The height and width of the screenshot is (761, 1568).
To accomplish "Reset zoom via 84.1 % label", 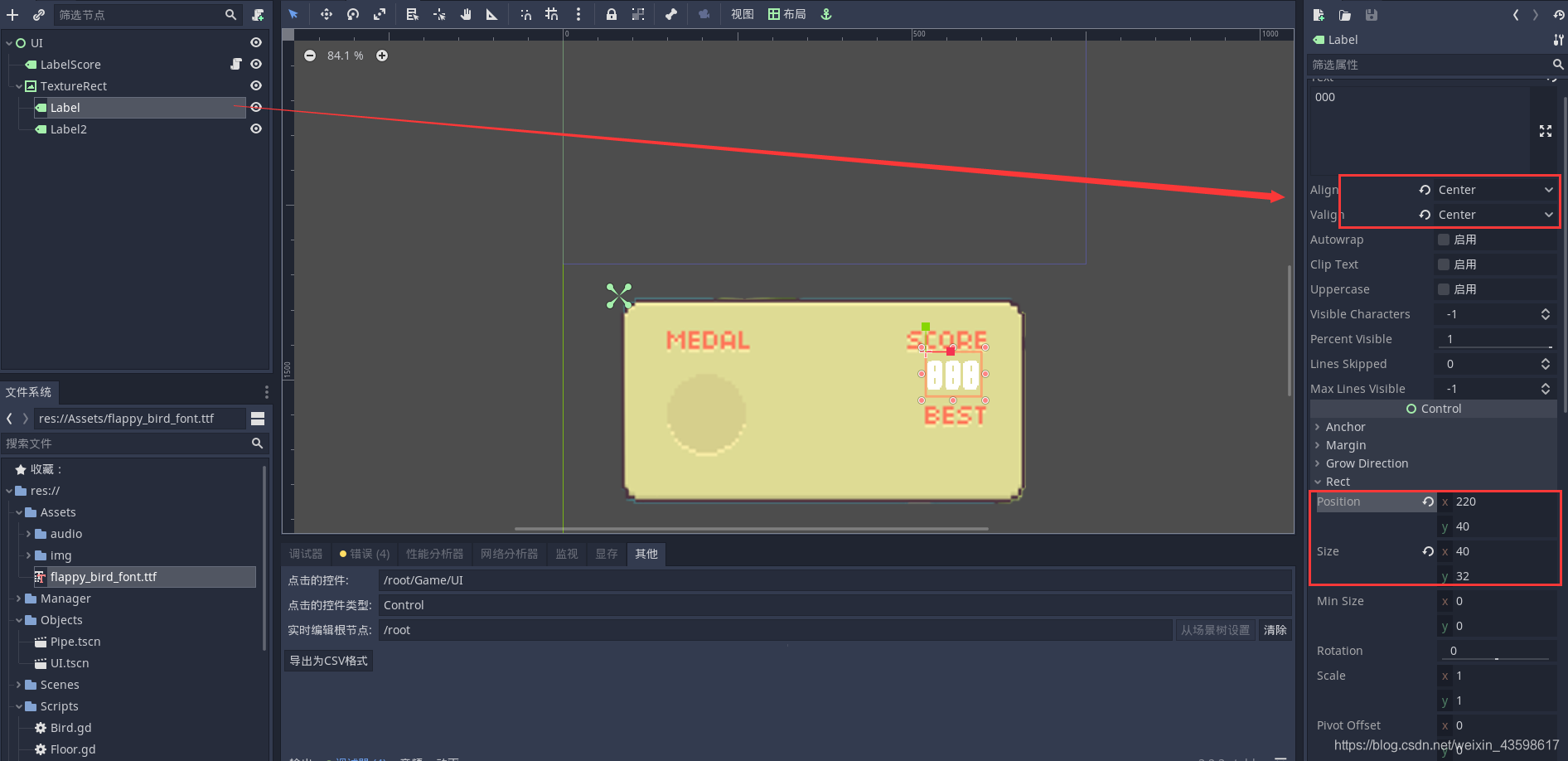I will (345, 56).
